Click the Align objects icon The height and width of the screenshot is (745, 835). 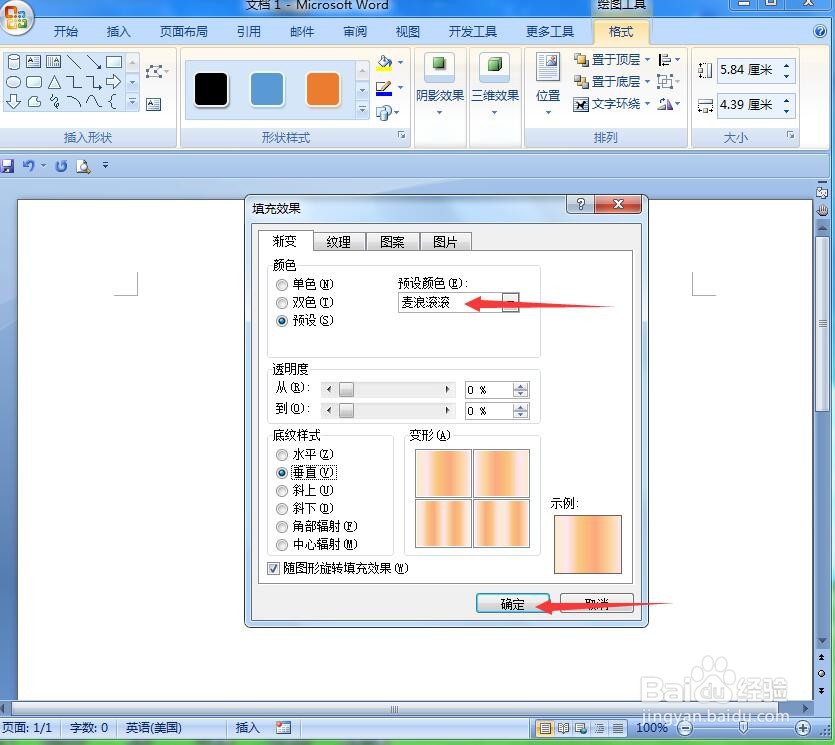665,60
